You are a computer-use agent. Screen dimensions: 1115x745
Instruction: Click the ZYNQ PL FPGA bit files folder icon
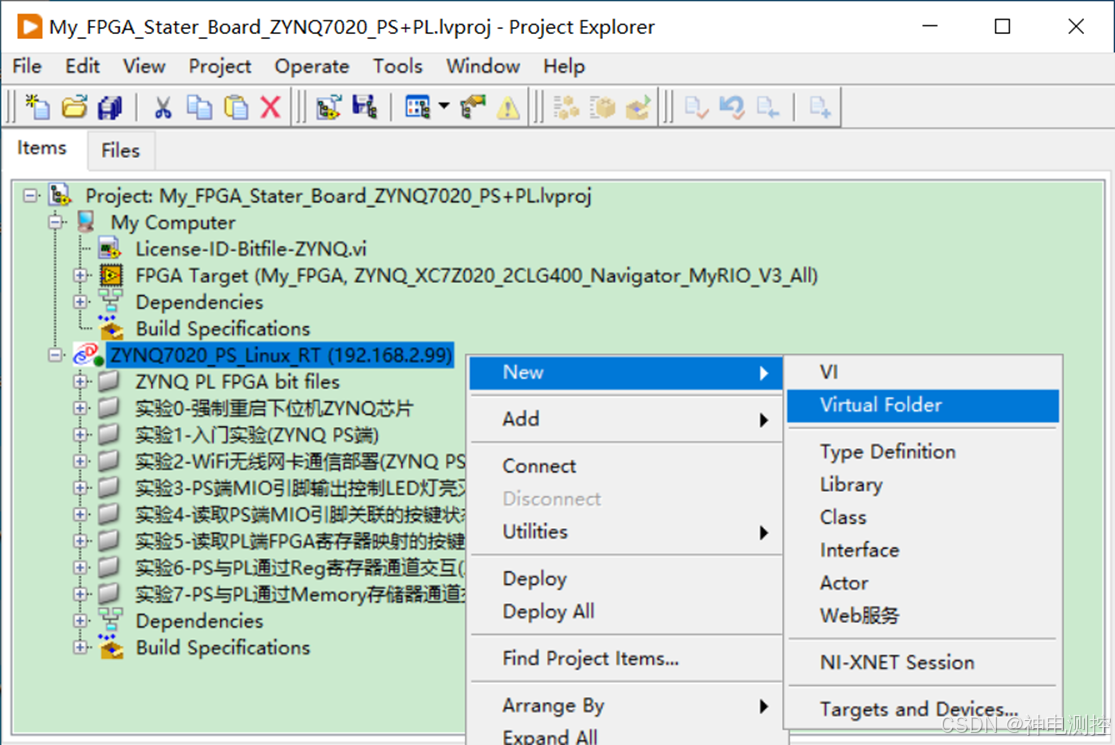(x=109, y=381)
